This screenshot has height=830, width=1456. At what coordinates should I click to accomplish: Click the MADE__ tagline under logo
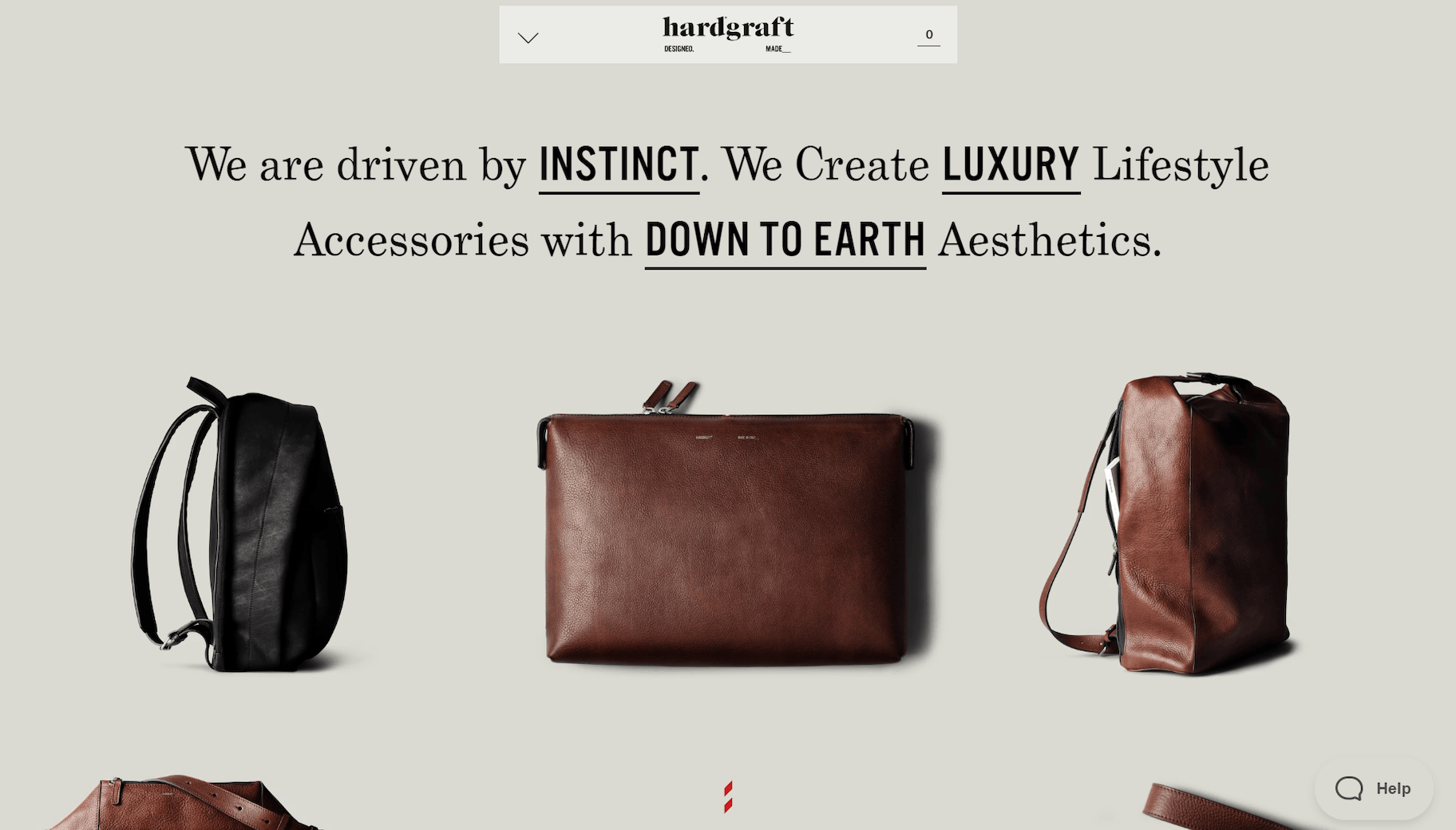coord(777,49)
